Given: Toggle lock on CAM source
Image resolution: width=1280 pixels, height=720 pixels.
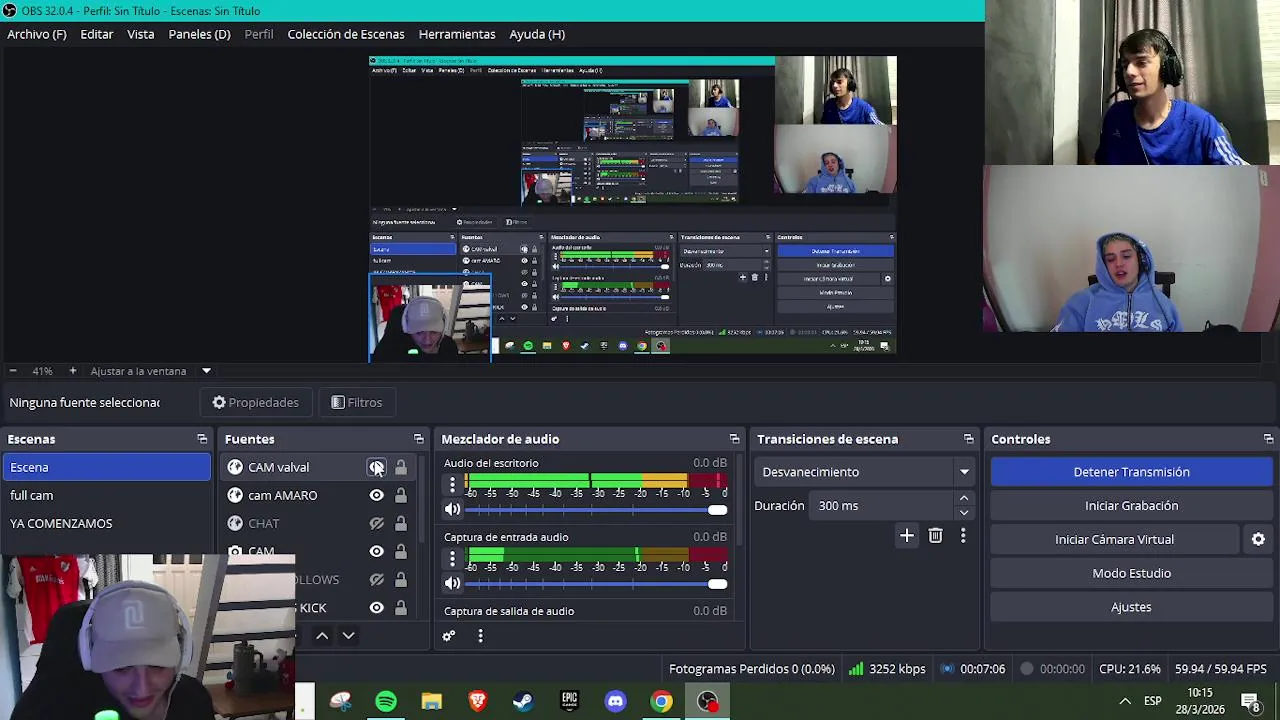Looking at the screenshot, I should 400,551.
